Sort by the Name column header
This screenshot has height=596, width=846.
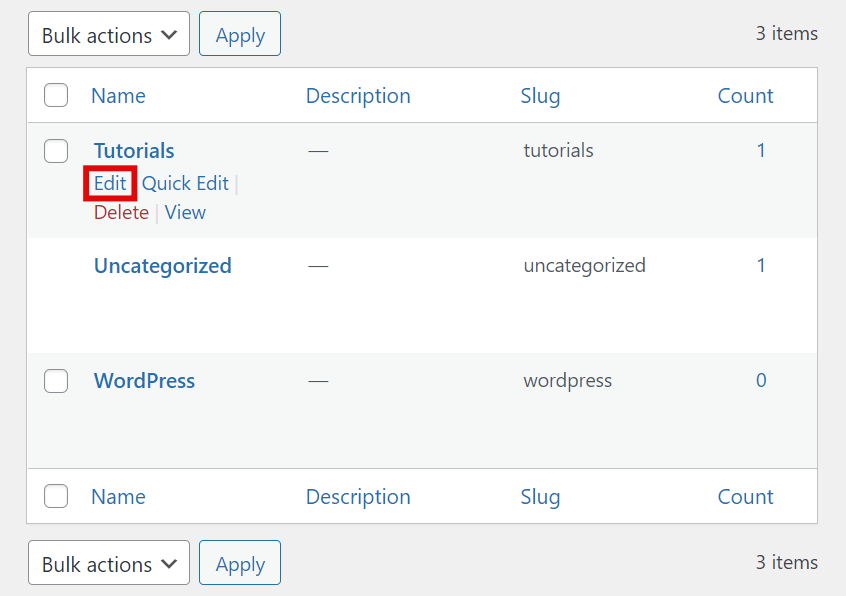click(x=118, y=96)
